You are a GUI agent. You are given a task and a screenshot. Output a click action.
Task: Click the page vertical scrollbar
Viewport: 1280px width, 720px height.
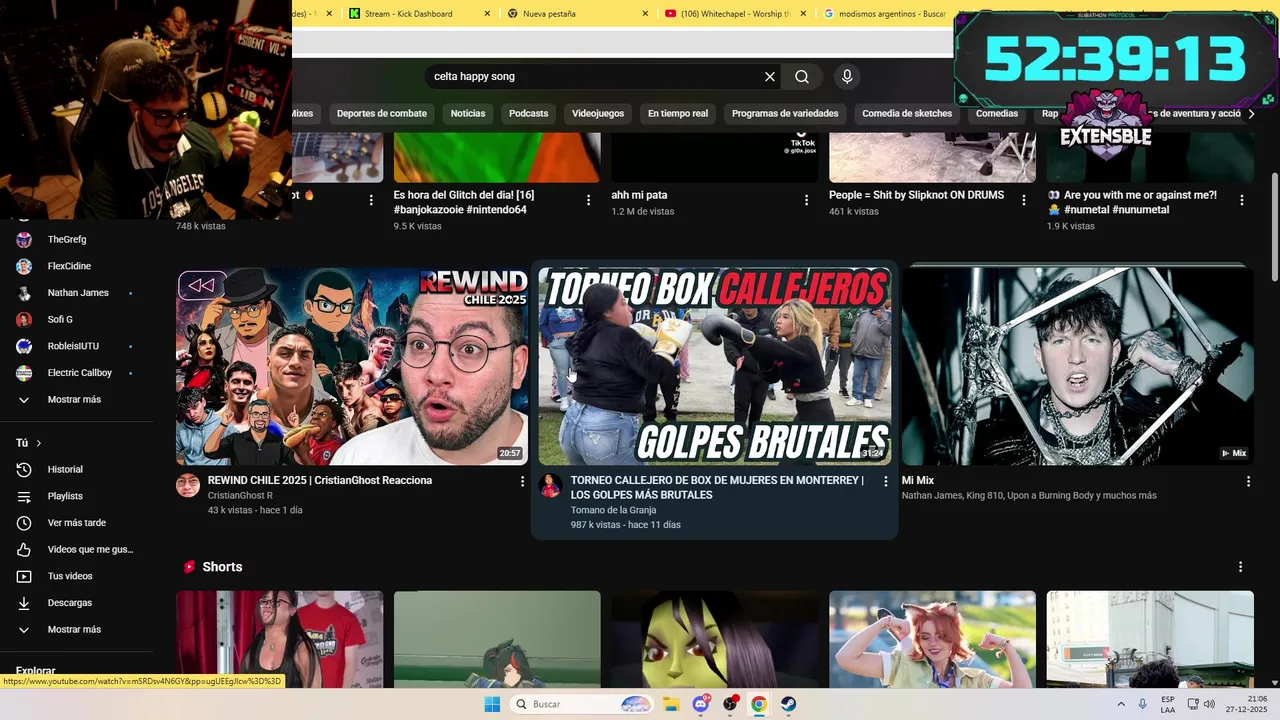tap(1274, 228)
